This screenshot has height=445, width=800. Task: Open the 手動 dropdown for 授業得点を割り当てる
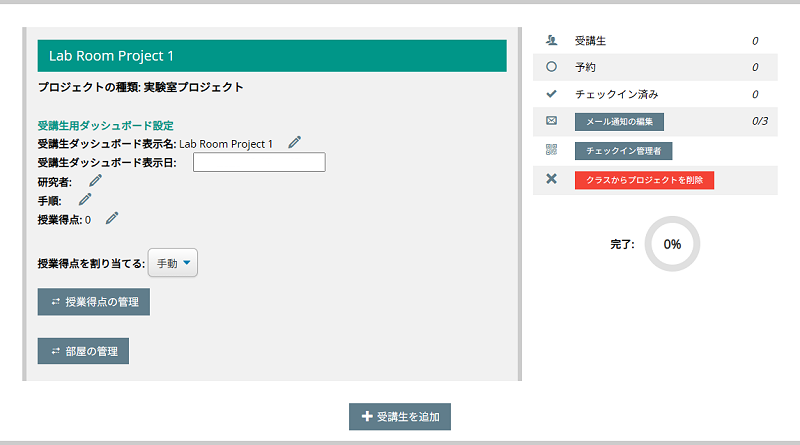(x=174, y=263)
